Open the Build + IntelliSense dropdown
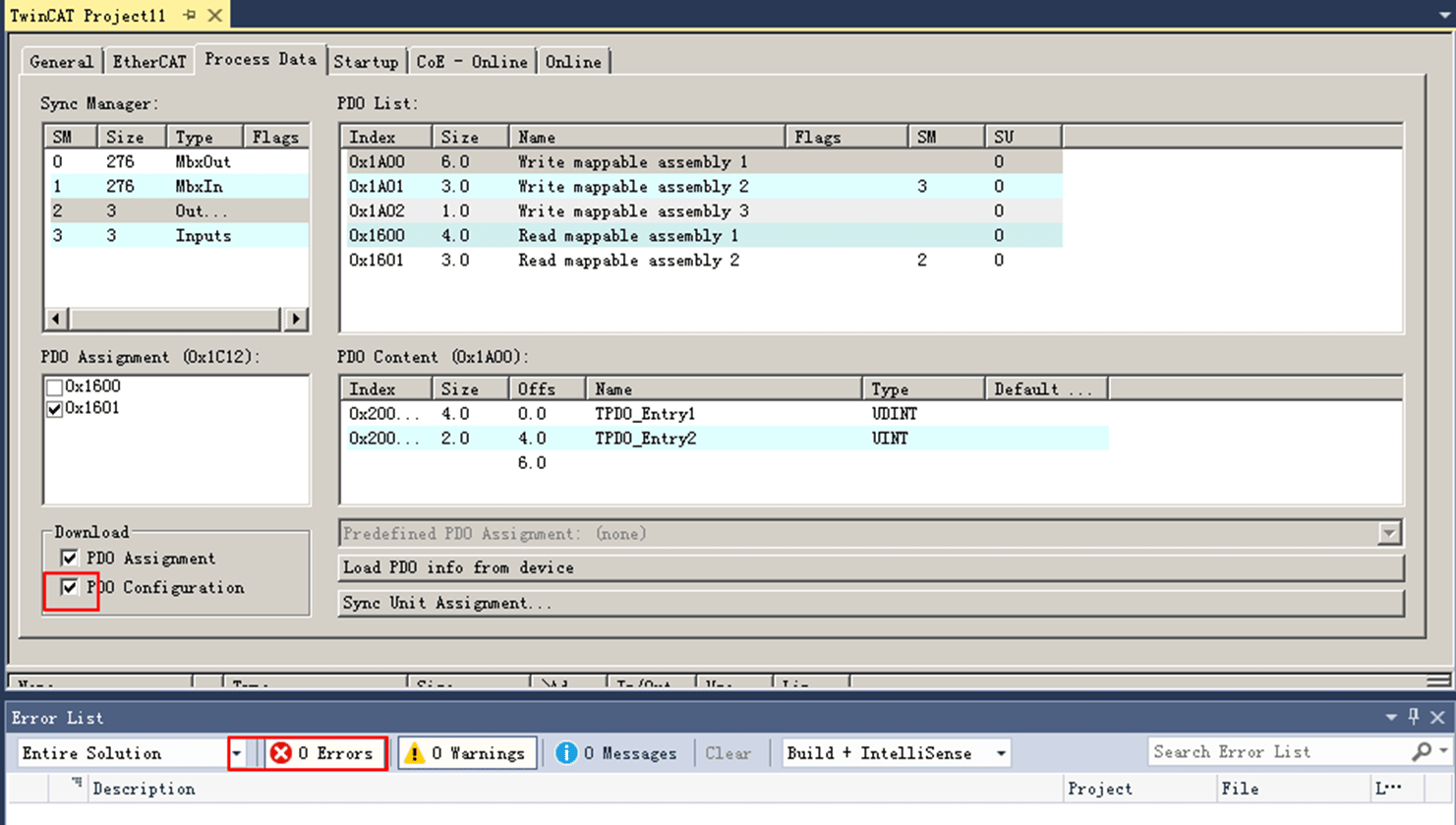 [x=1001, y=753]
